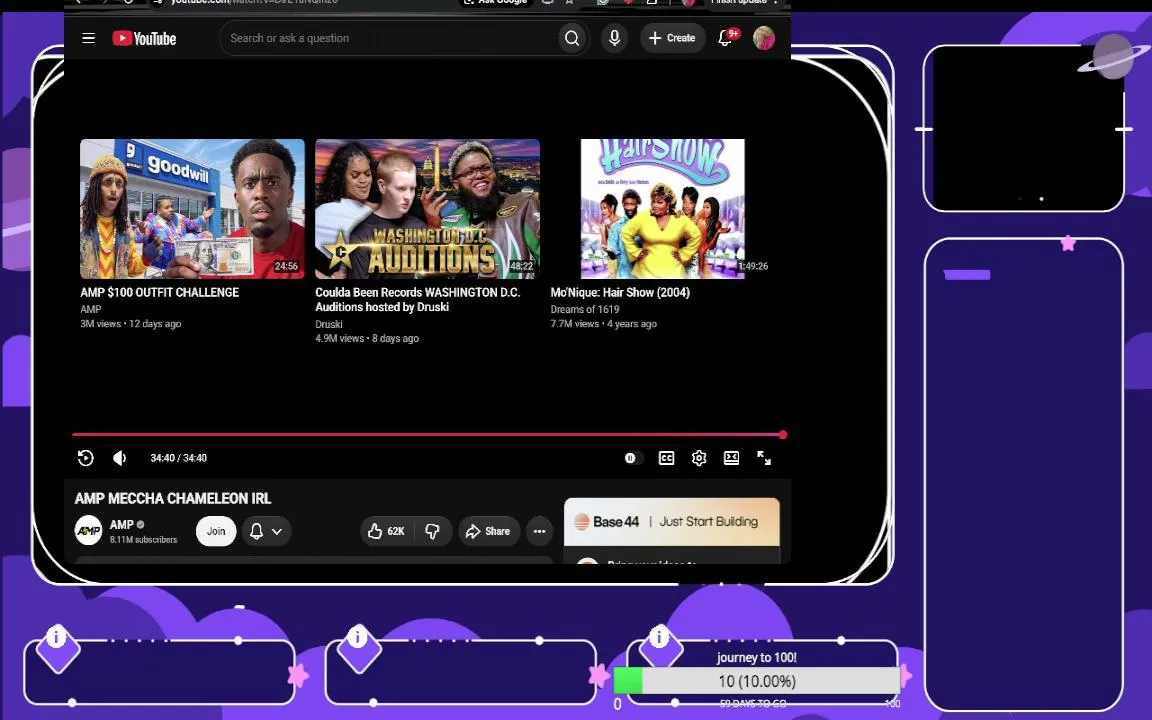The width and height of the screenshot is (1152, 720).
Task: Like the video with 62K thumbs up
Action: [386, 531]
